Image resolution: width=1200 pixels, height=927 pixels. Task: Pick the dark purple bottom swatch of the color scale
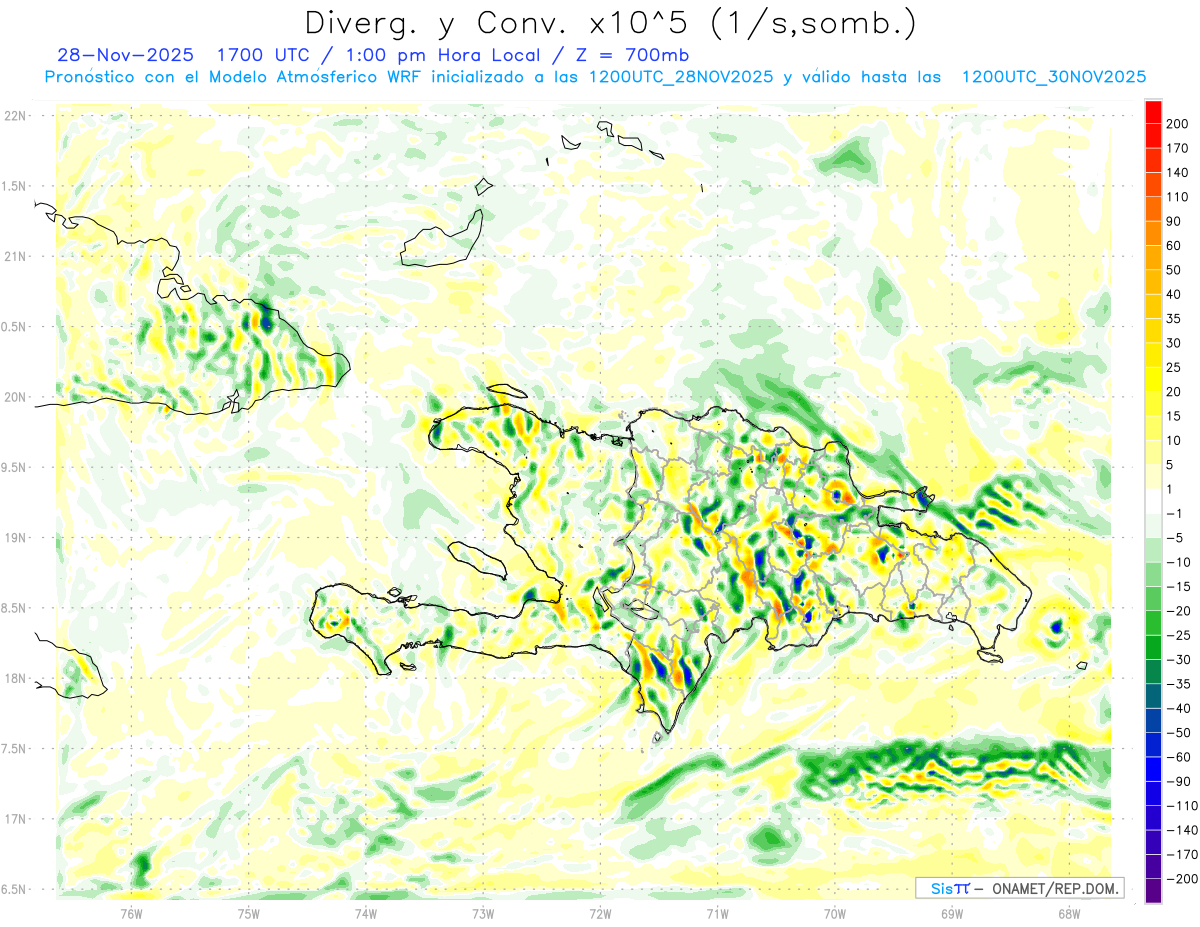point(1153,890)
